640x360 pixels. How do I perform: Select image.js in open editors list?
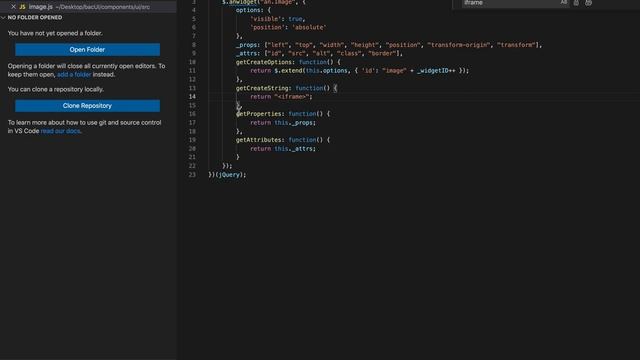pos(88,7)
